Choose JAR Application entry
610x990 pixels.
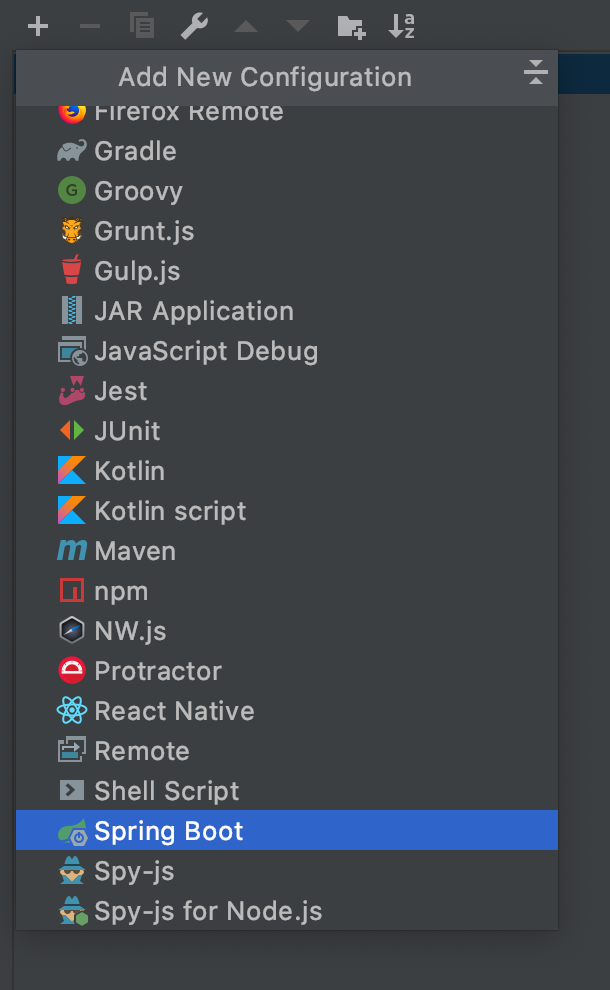coord(287,311)
